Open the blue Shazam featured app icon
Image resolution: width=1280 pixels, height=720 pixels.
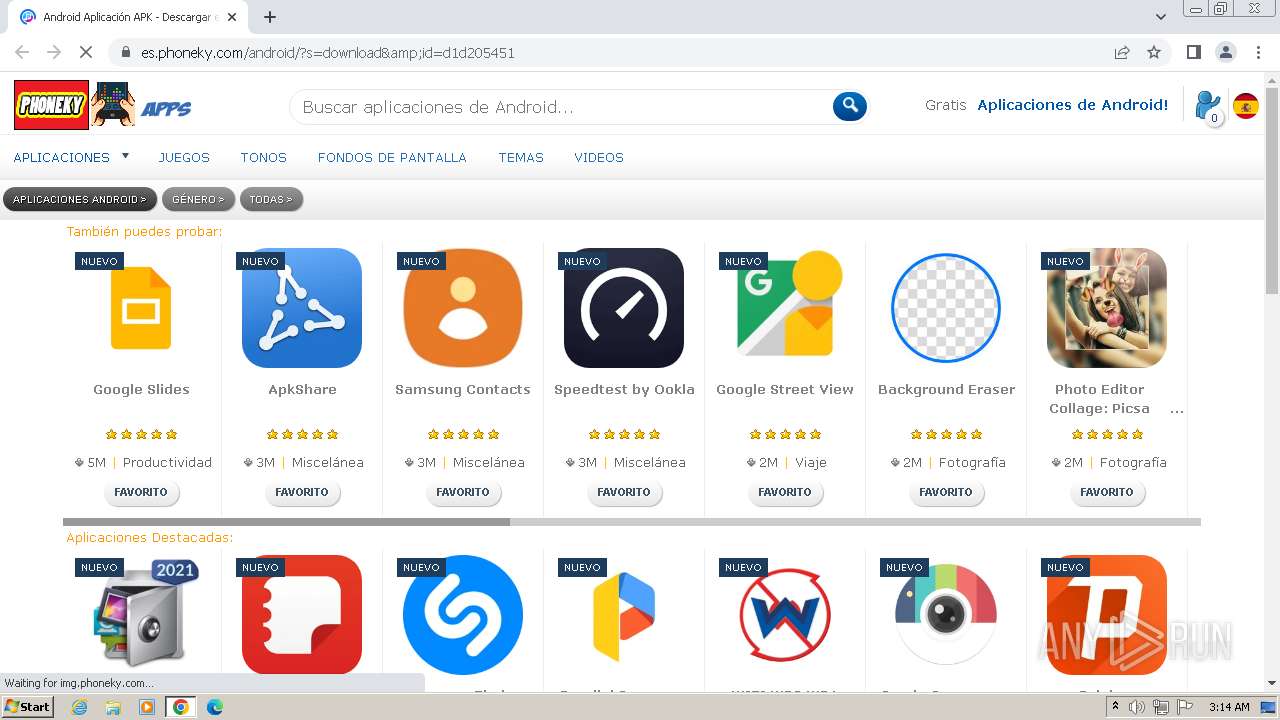pos(463,614)
